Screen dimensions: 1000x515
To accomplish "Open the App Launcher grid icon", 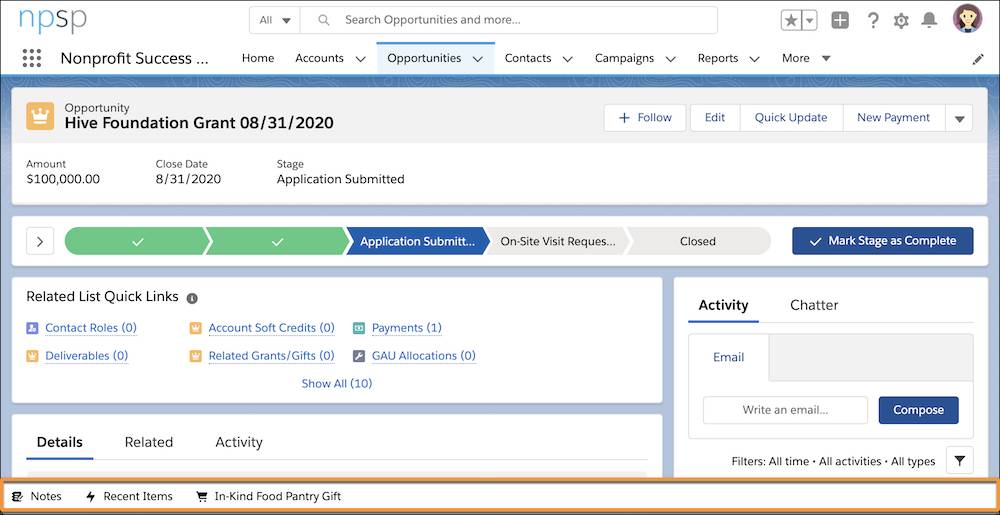I will pyautogui.click(x=31, y=58).
